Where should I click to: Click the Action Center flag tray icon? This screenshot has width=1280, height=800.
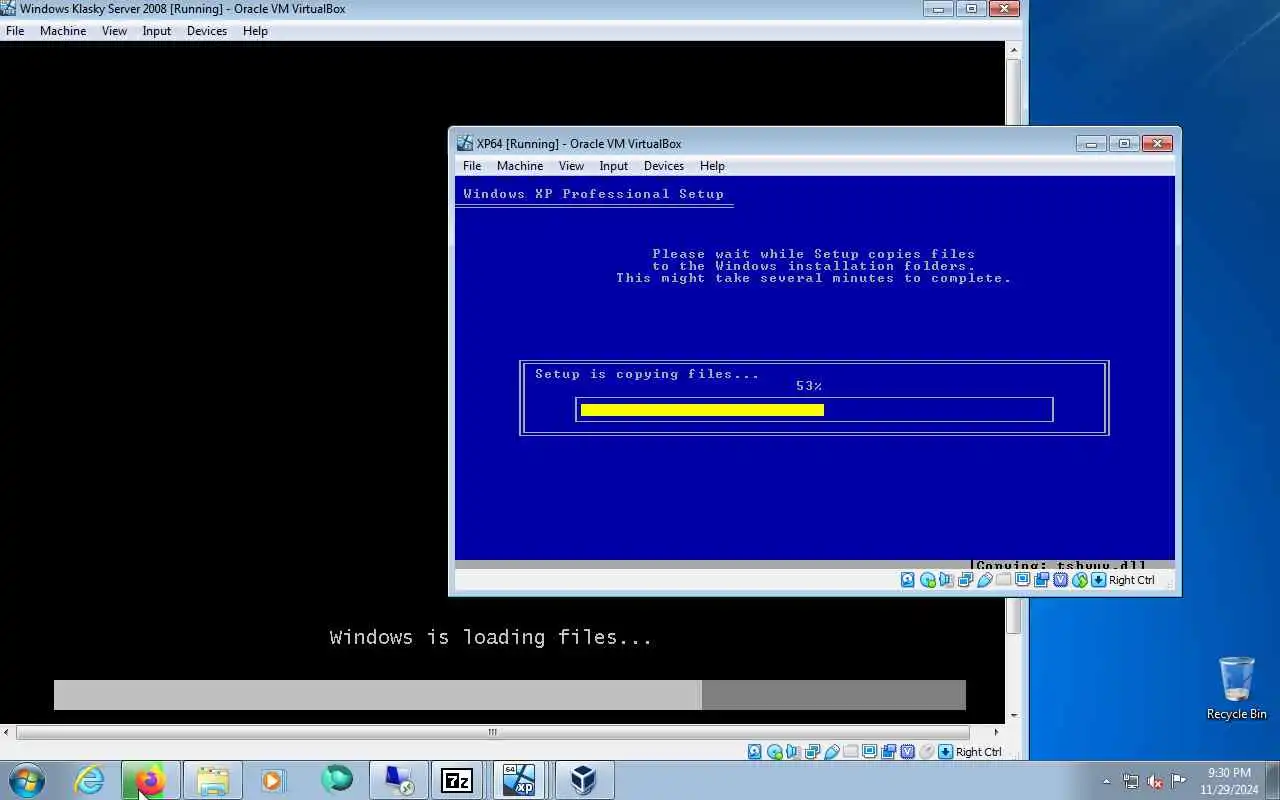pos(1179,781)
